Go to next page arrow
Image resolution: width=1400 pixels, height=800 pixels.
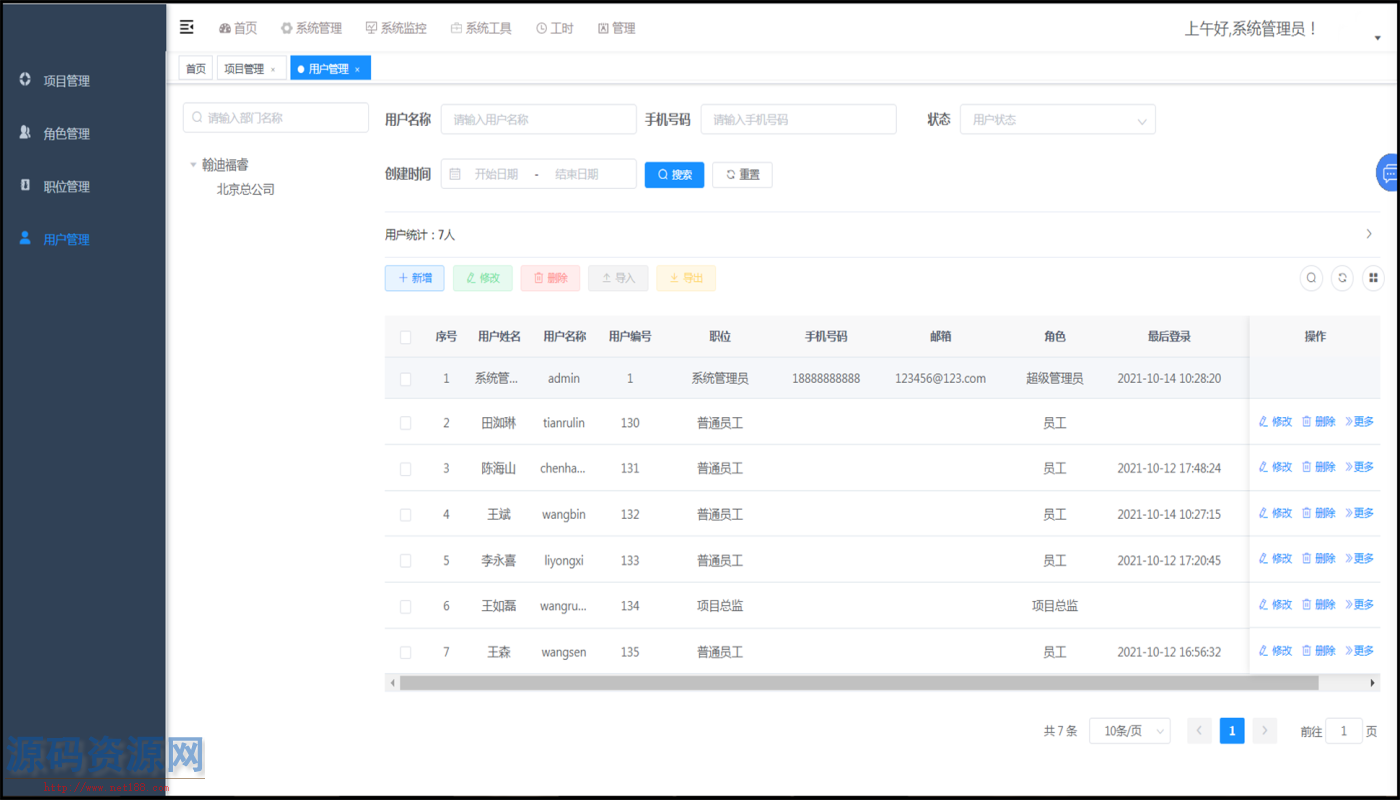[1265, 731]
